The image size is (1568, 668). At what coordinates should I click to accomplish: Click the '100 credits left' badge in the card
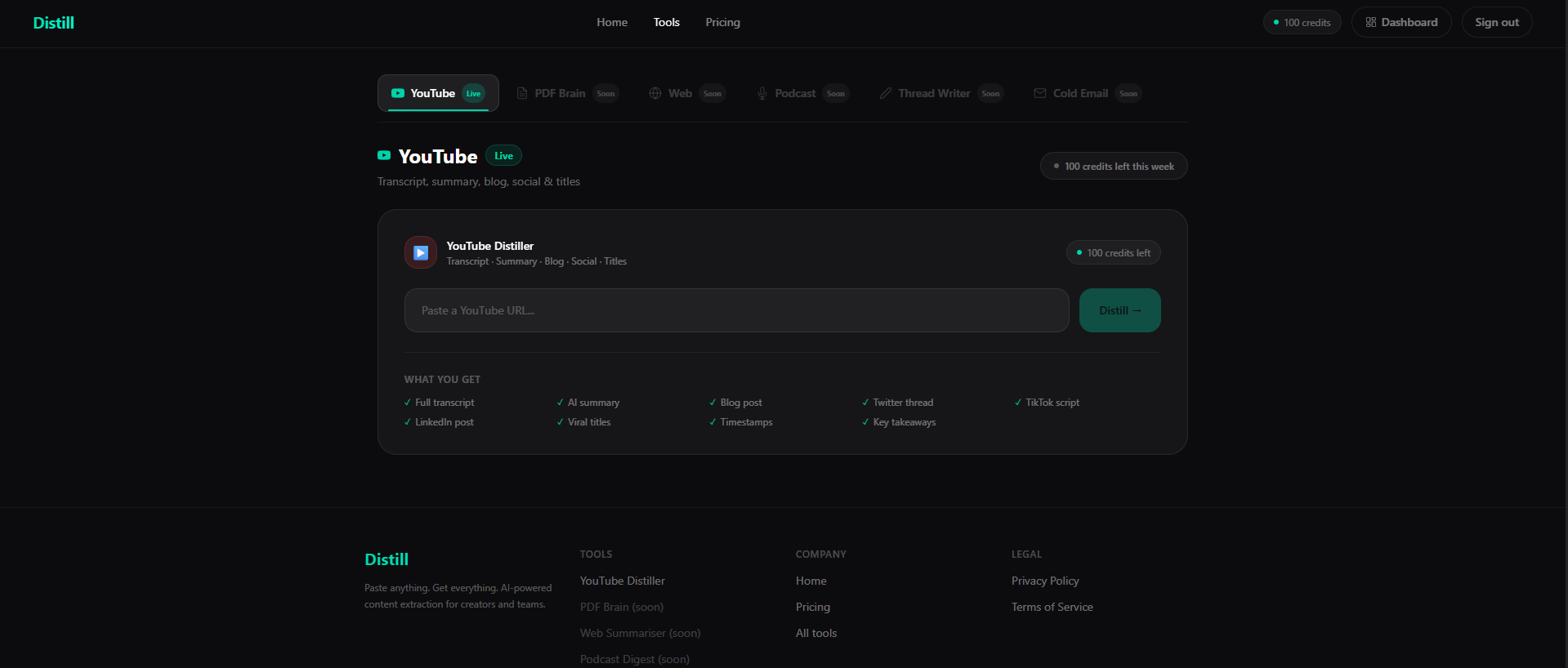click(1114, 252)
